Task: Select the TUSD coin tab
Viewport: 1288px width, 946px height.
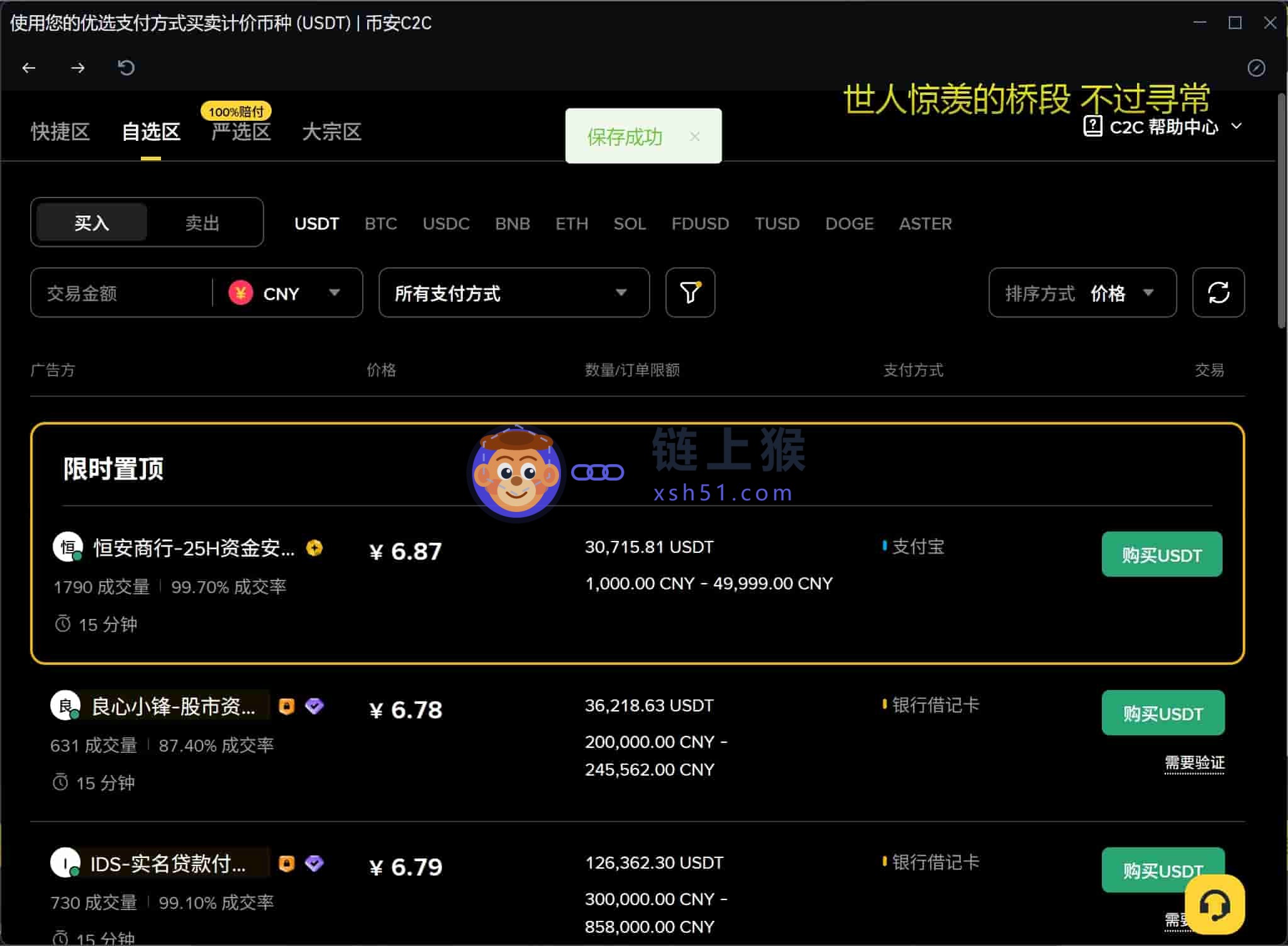Action: pyautogui.click(x=777, y=223)
